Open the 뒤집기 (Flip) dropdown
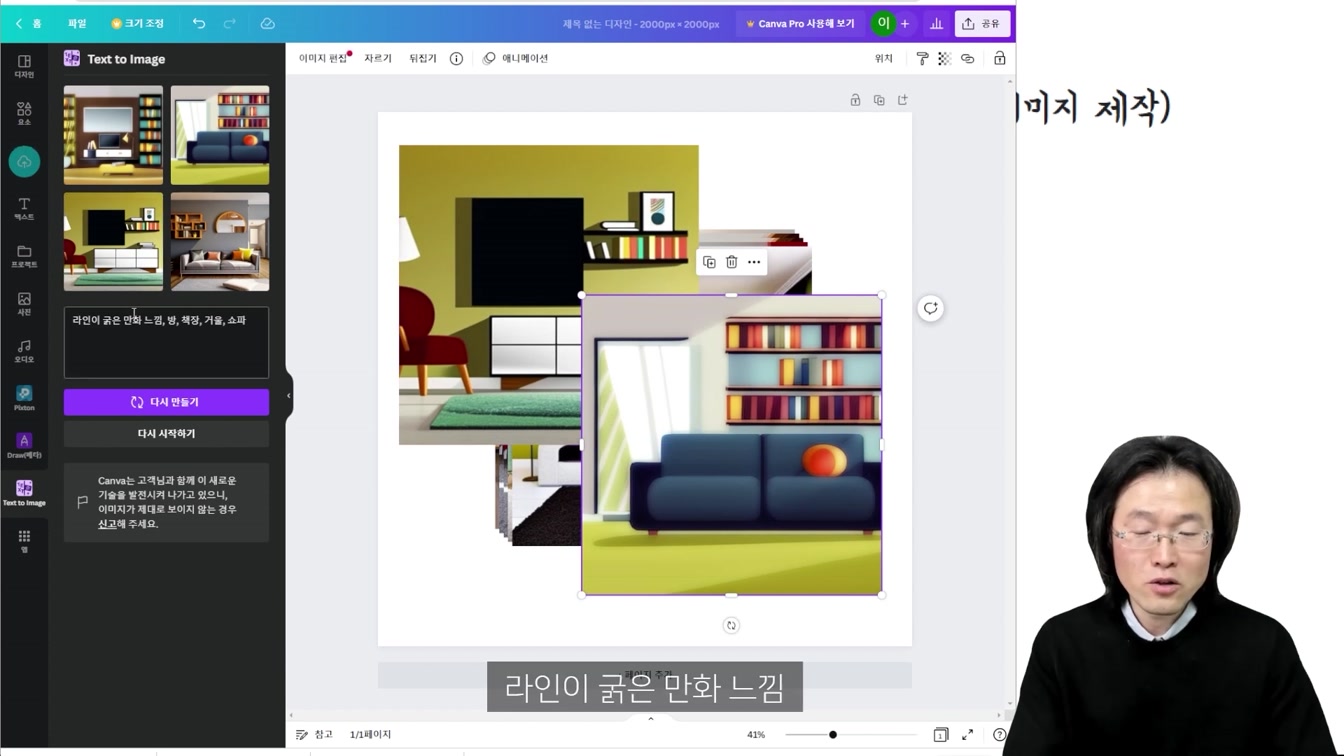Image resolution: width=1344 pixels, height=756 pixels. pos(423,59)
